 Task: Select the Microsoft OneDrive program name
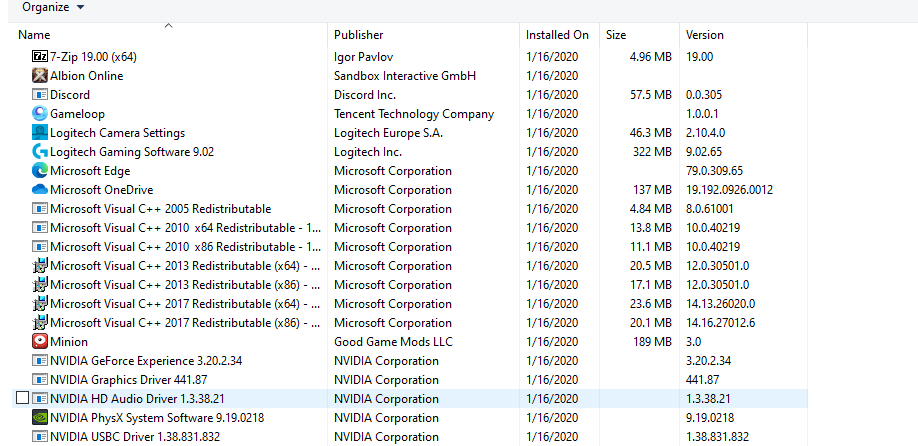pyautogui.click(x=102, y=190)
